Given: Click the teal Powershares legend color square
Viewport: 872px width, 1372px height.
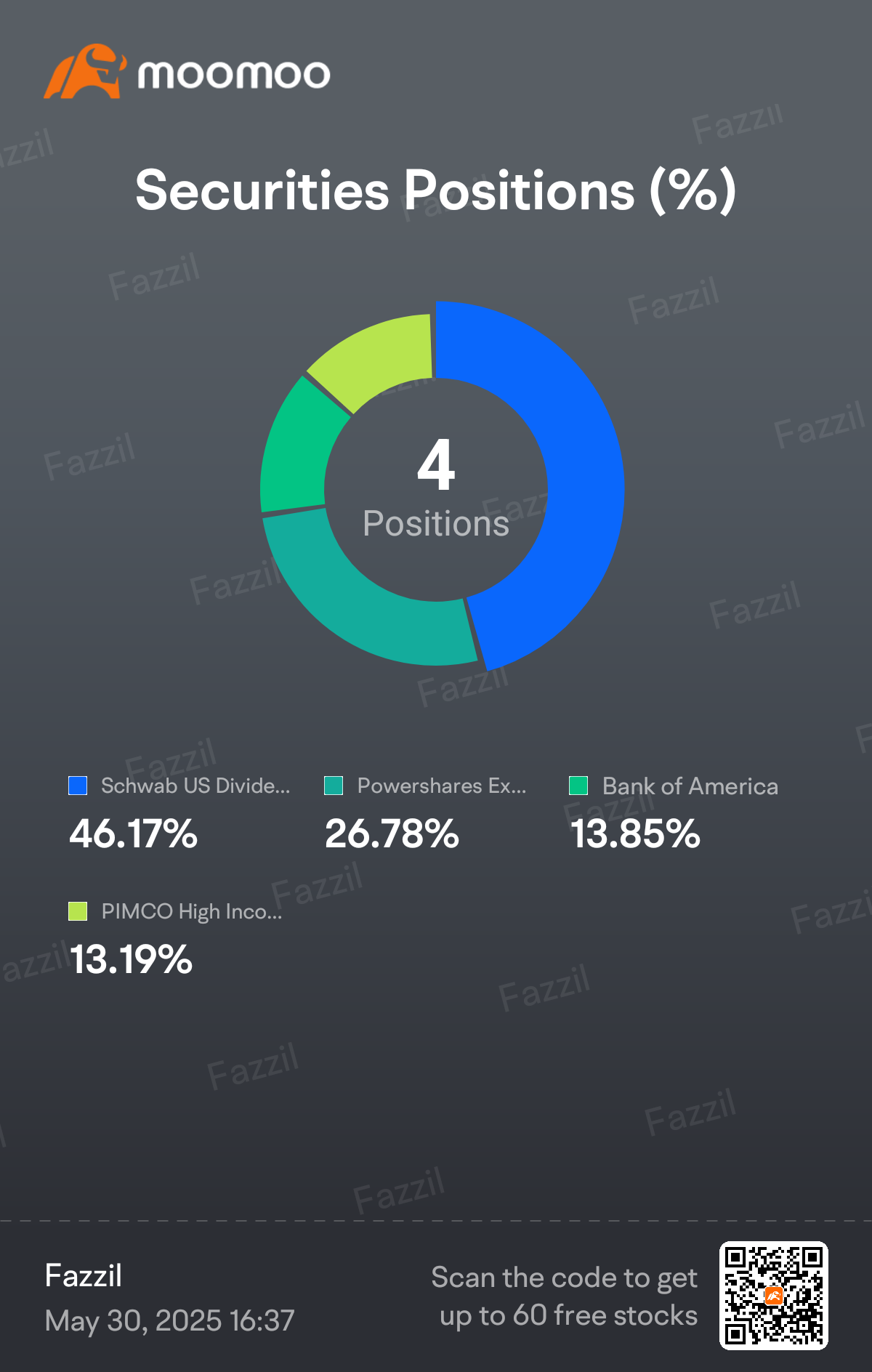Looking at the screenshot, I should coord(334,786).
